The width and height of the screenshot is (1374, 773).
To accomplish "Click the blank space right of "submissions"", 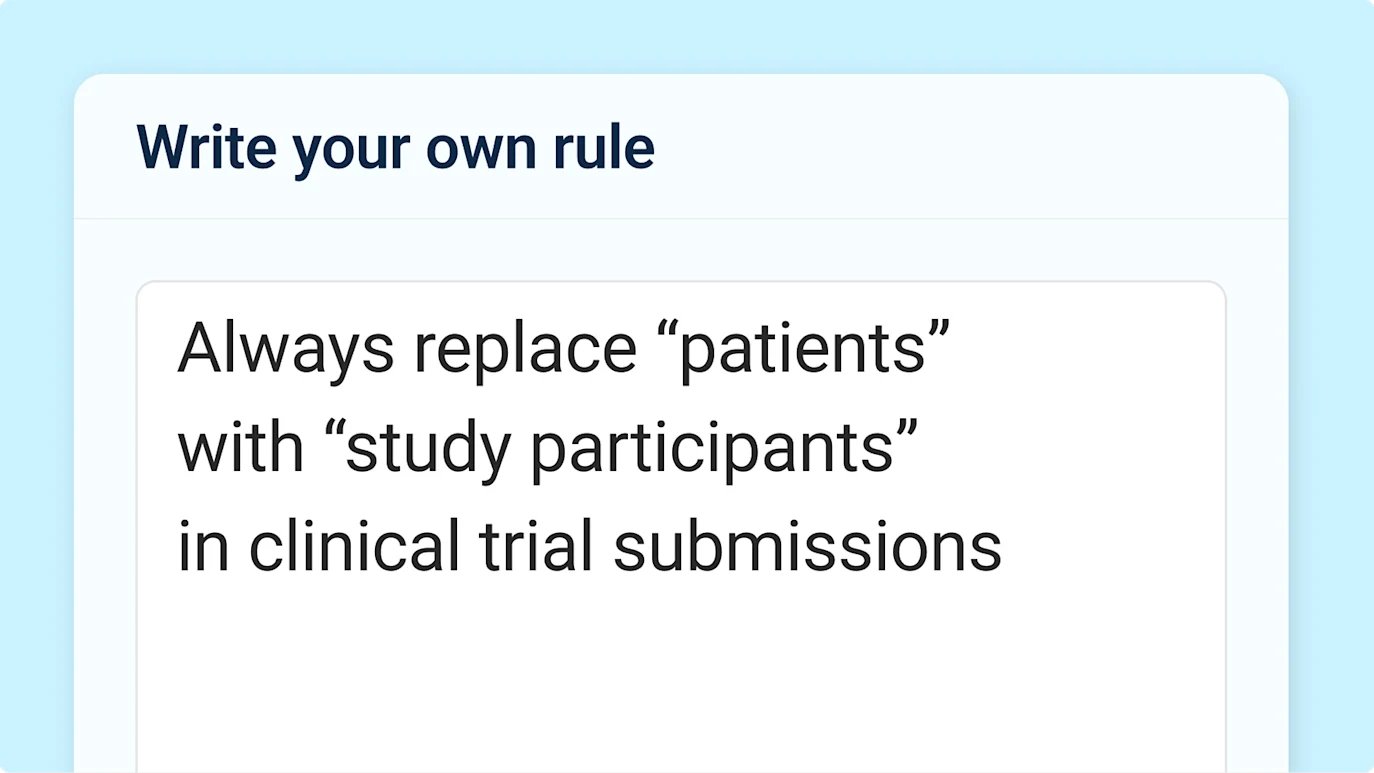I will click(1110, 546).
